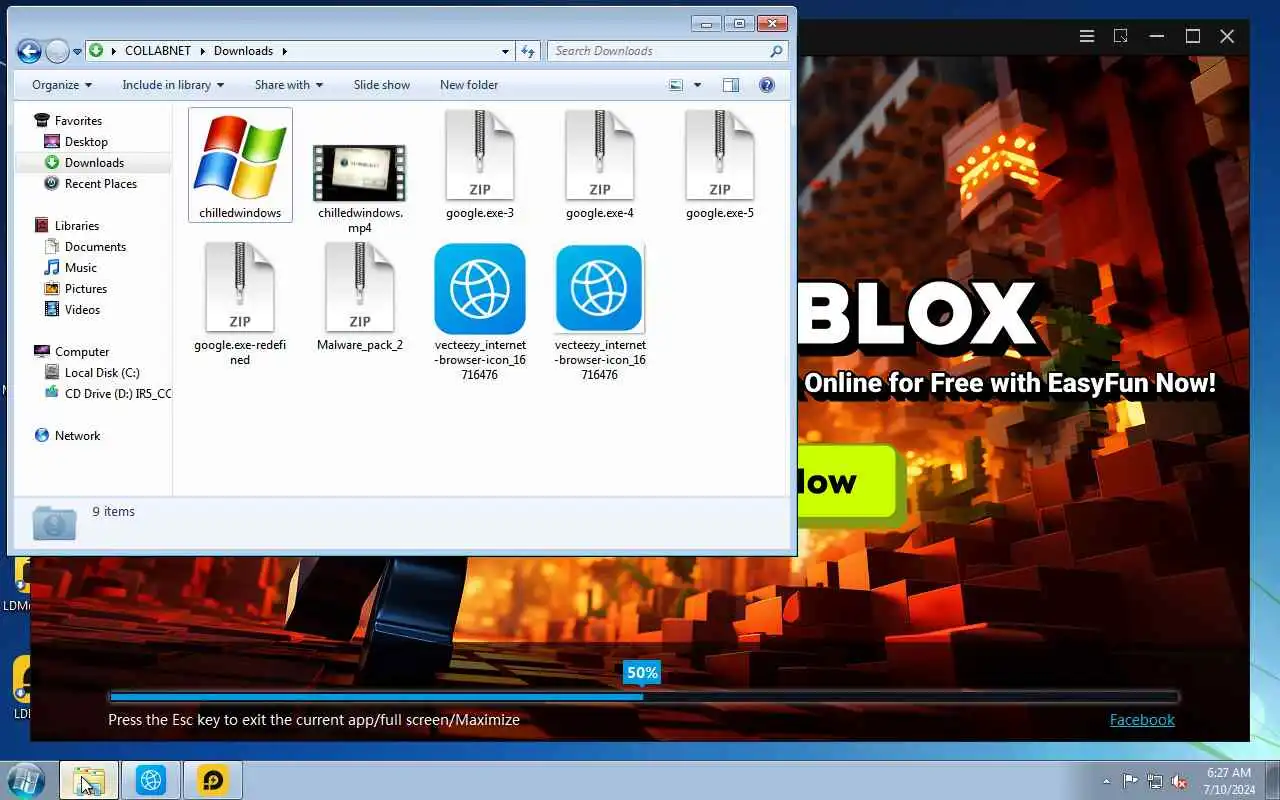Open the network tray icon
1280x800 pixels.
(x=1155, y=781)
